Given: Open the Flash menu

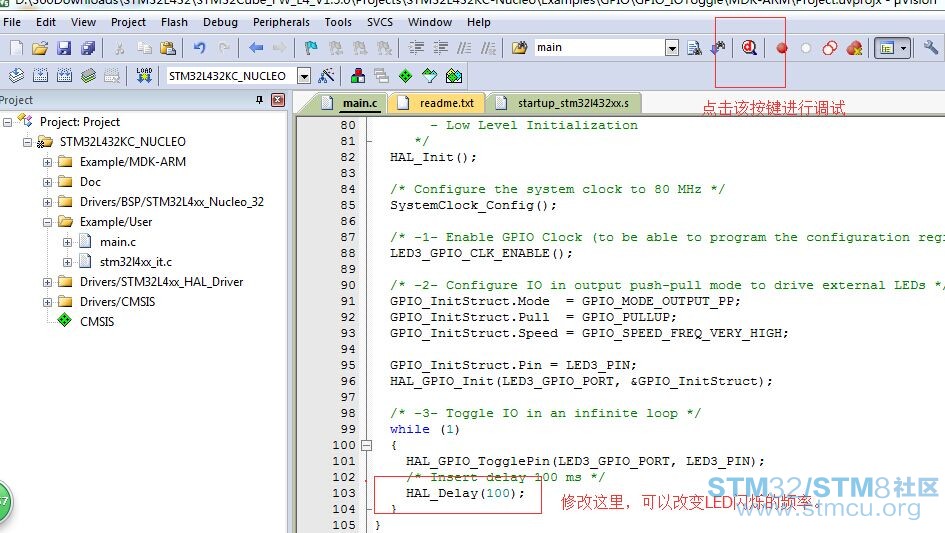Looking at the screenshot, I should (174, 22).
